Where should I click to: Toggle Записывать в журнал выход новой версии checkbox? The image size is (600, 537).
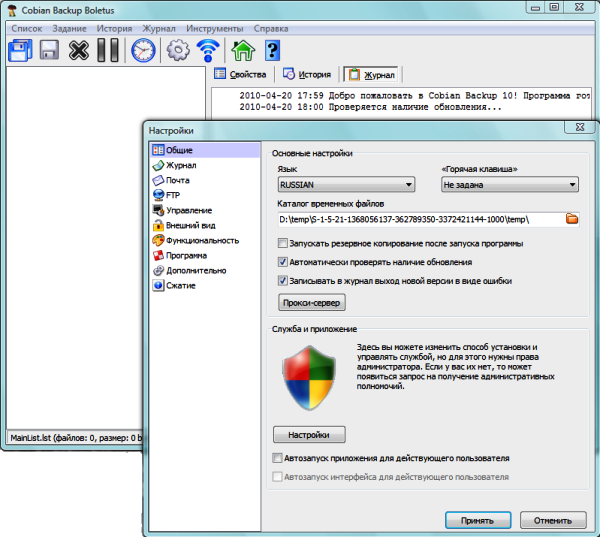click(x=282, y=281)
